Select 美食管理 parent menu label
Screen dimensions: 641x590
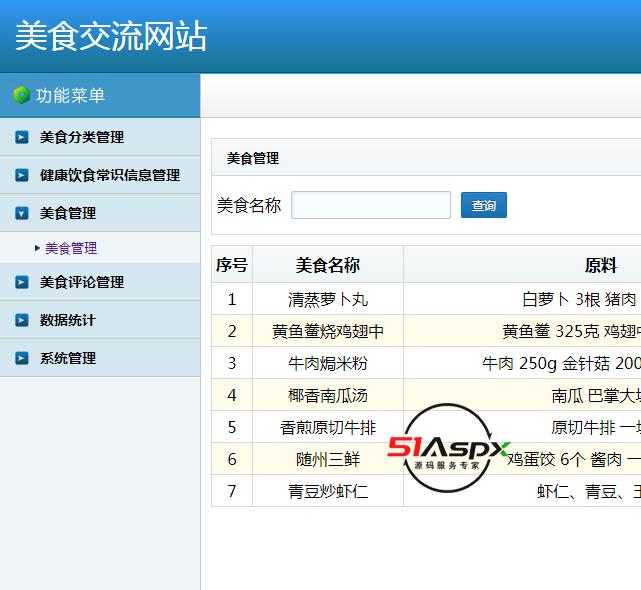point(68,213)
